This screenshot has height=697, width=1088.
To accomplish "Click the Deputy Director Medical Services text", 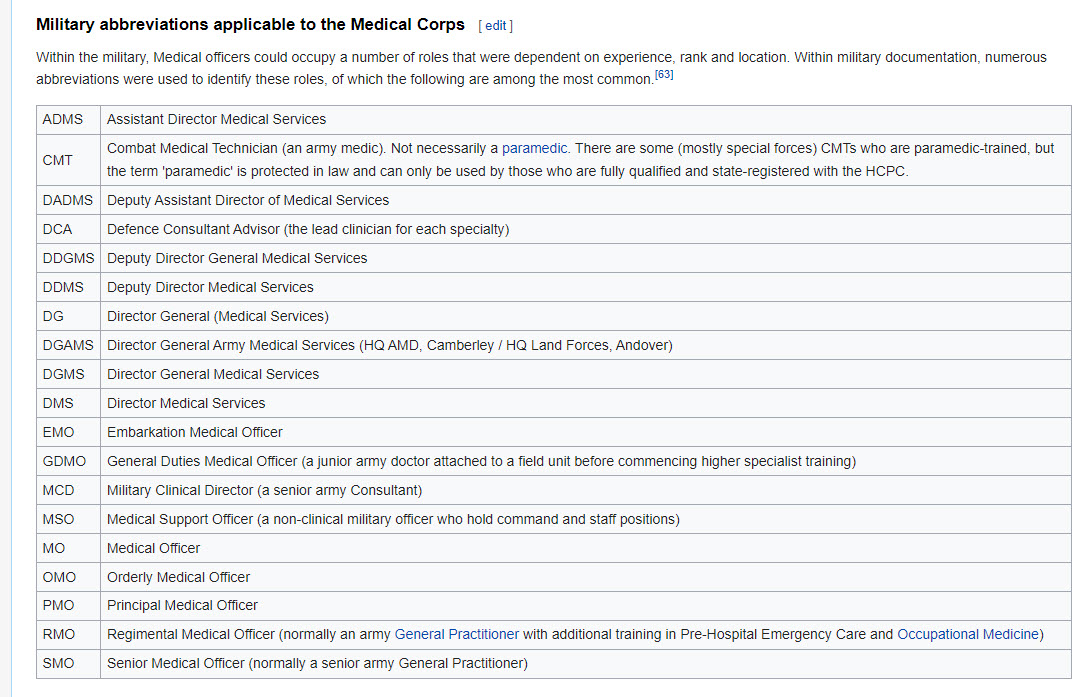I will click(x=210, y=287).
